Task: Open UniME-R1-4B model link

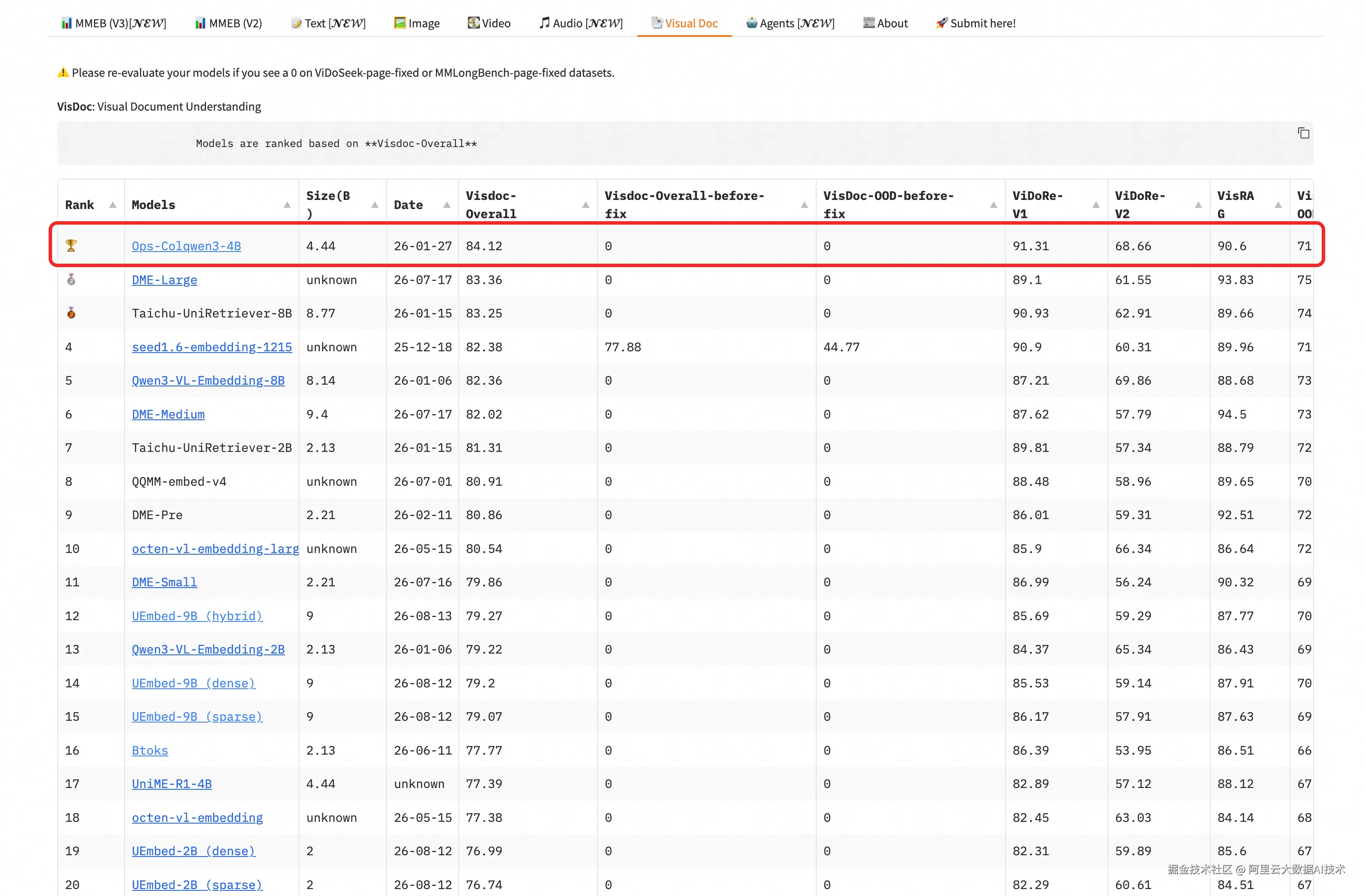Action: (172, 784)
